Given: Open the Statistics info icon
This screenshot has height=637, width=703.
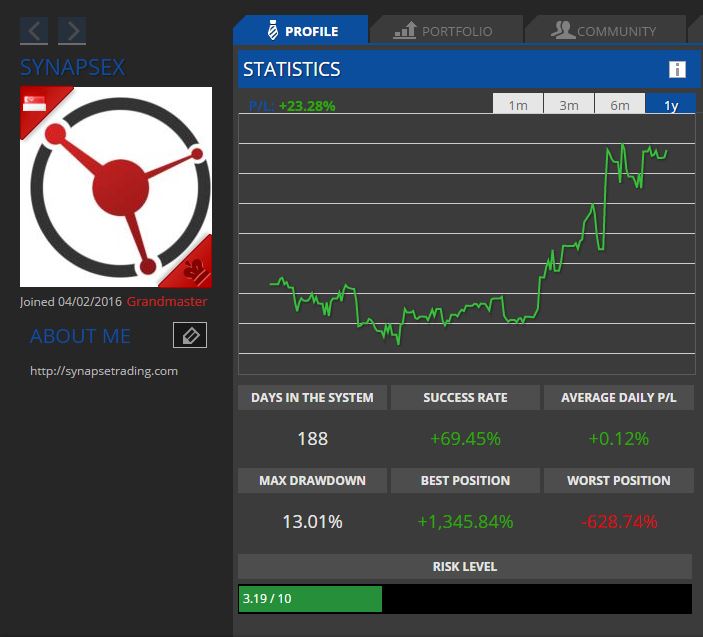Looking at the screenshot, I should pos(677,69).
